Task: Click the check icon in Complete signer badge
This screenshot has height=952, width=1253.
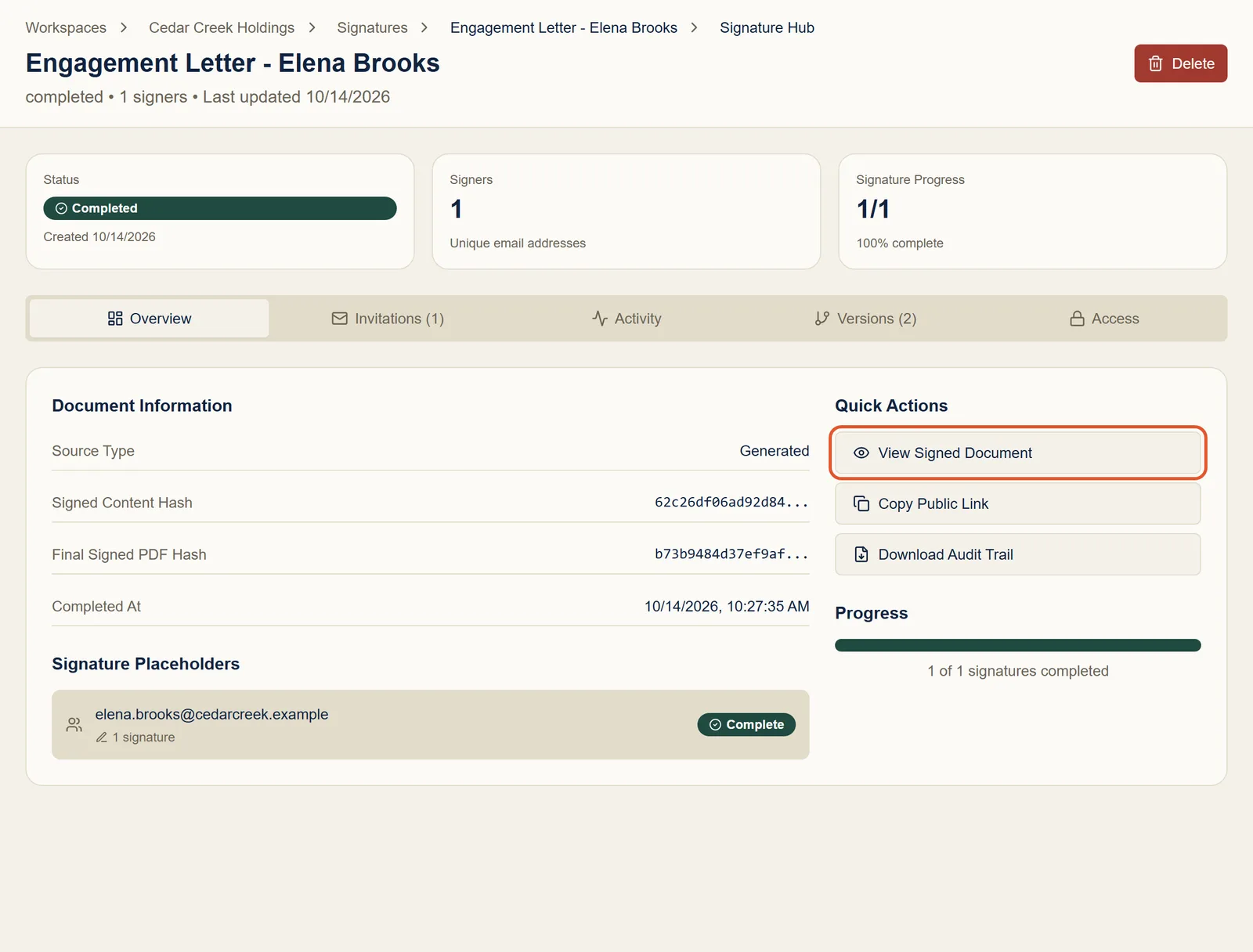Action: (x=715, y=724)
